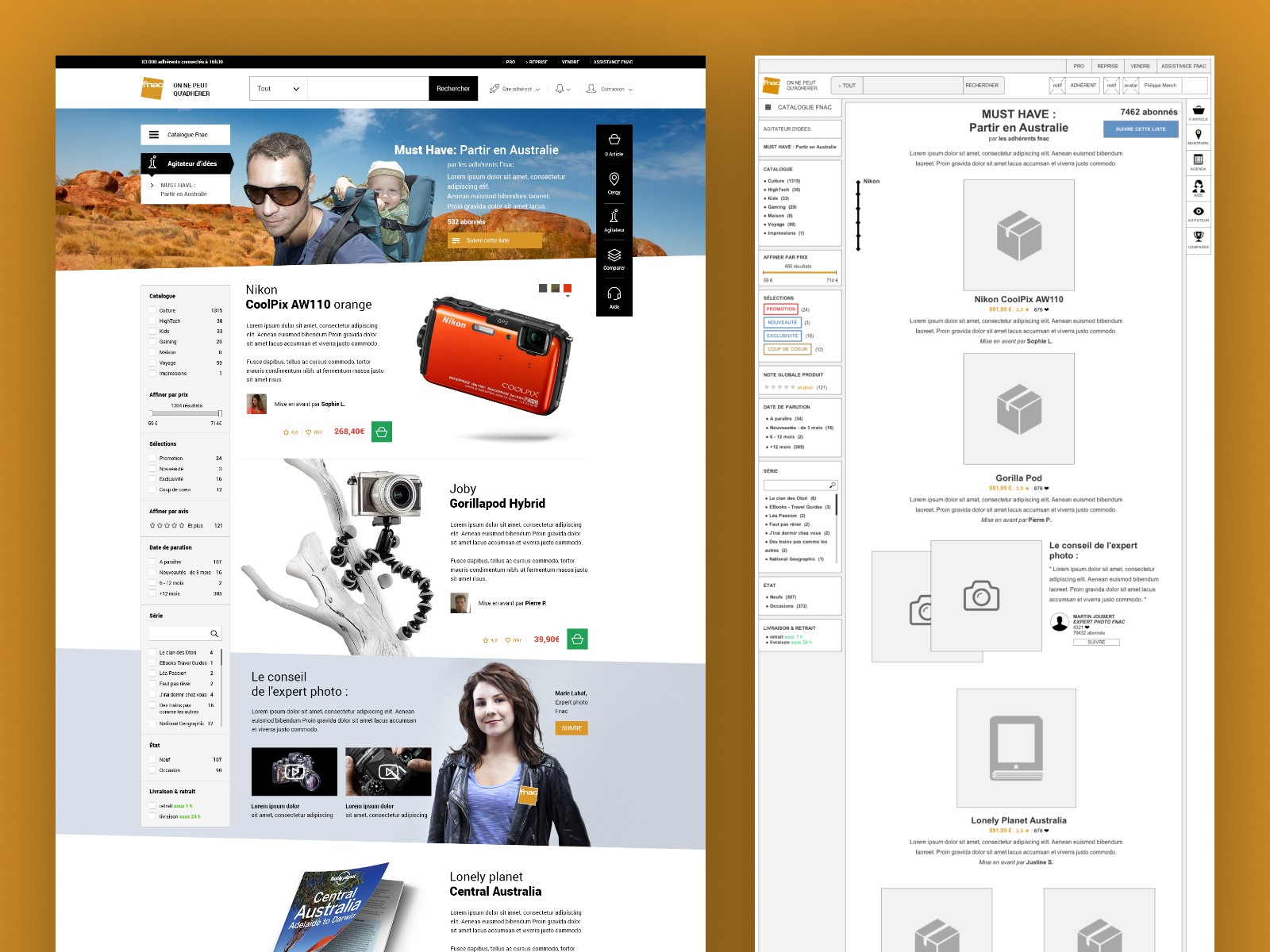Screen dimensions: 1270x952
Task: Select the orange color swatch for the CoolPix
Action: (x=568, y=288)
